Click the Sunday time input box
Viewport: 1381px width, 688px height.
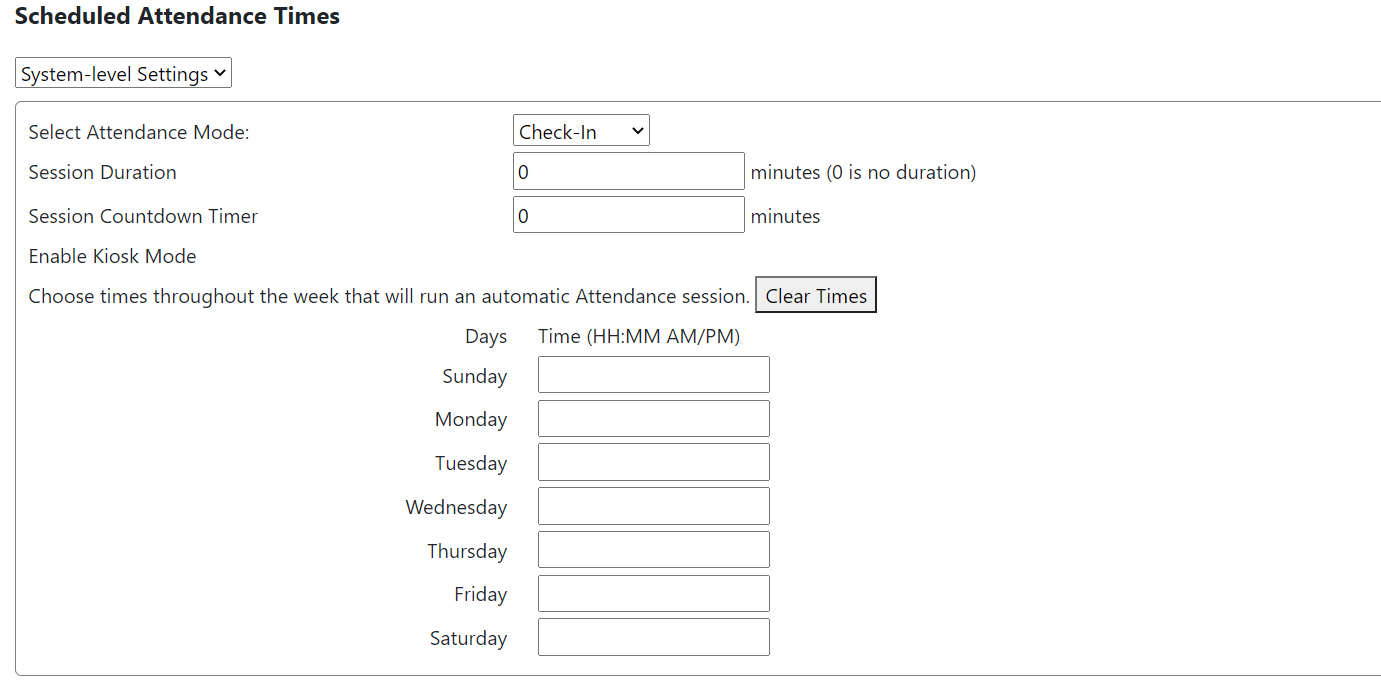(x=653, y=375)
